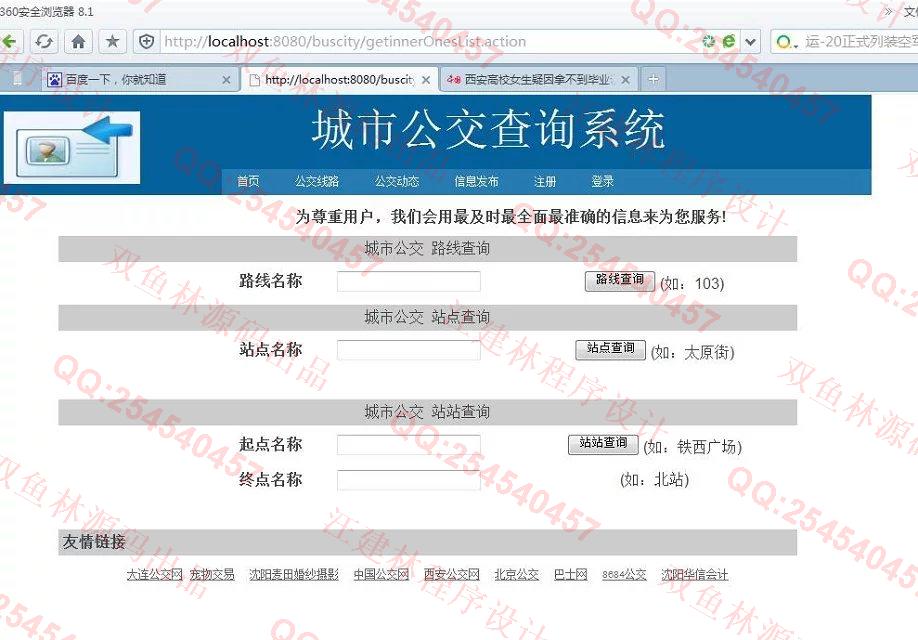Open the 北京公交 link
This screenshot has width=918, height=640.
point(516,574)
